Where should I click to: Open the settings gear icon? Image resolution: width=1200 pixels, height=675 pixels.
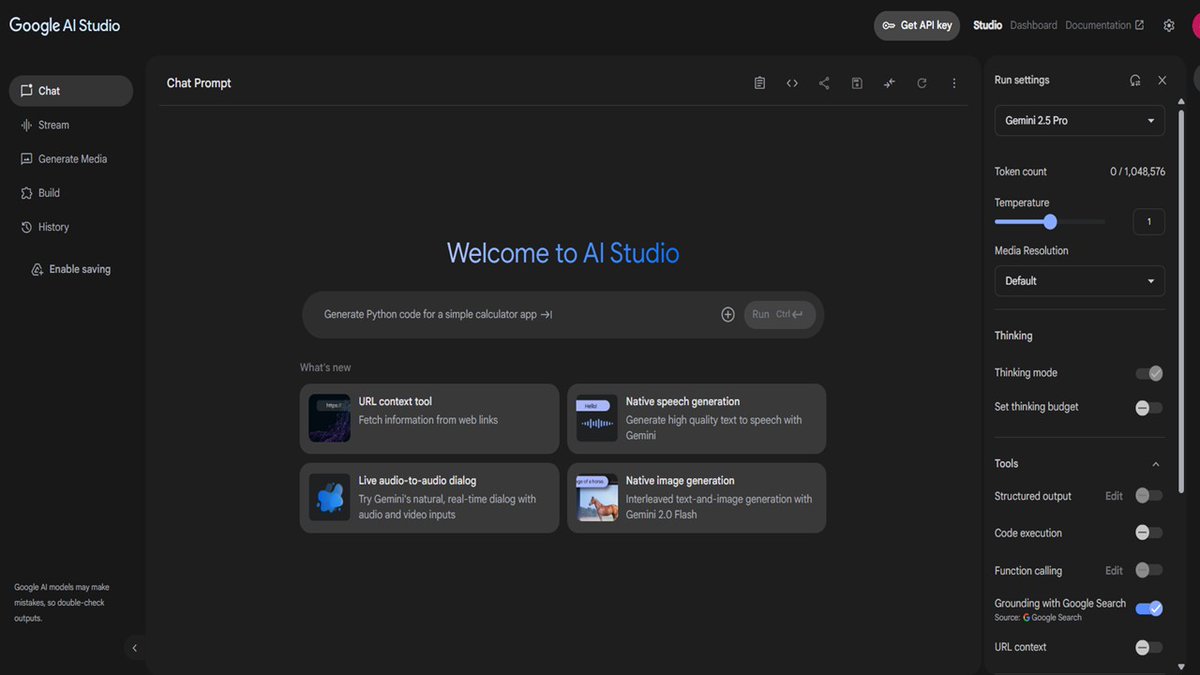click(x=1169, y=25)
